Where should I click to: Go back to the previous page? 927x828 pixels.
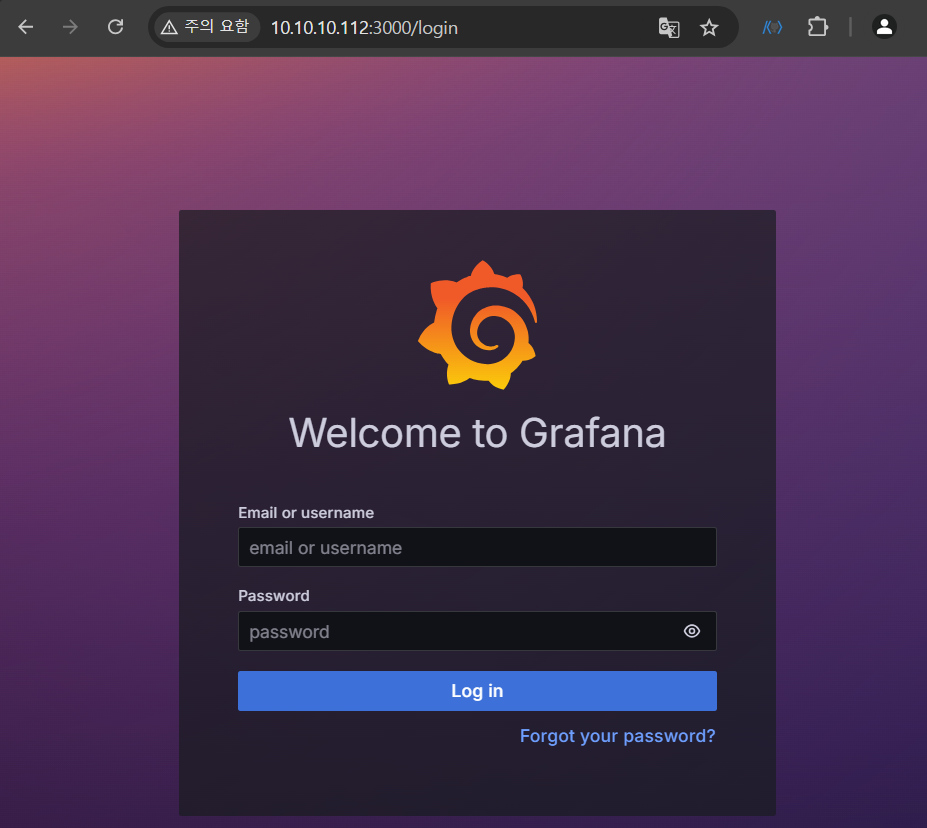pyautogui.click(x=25, y=27)
